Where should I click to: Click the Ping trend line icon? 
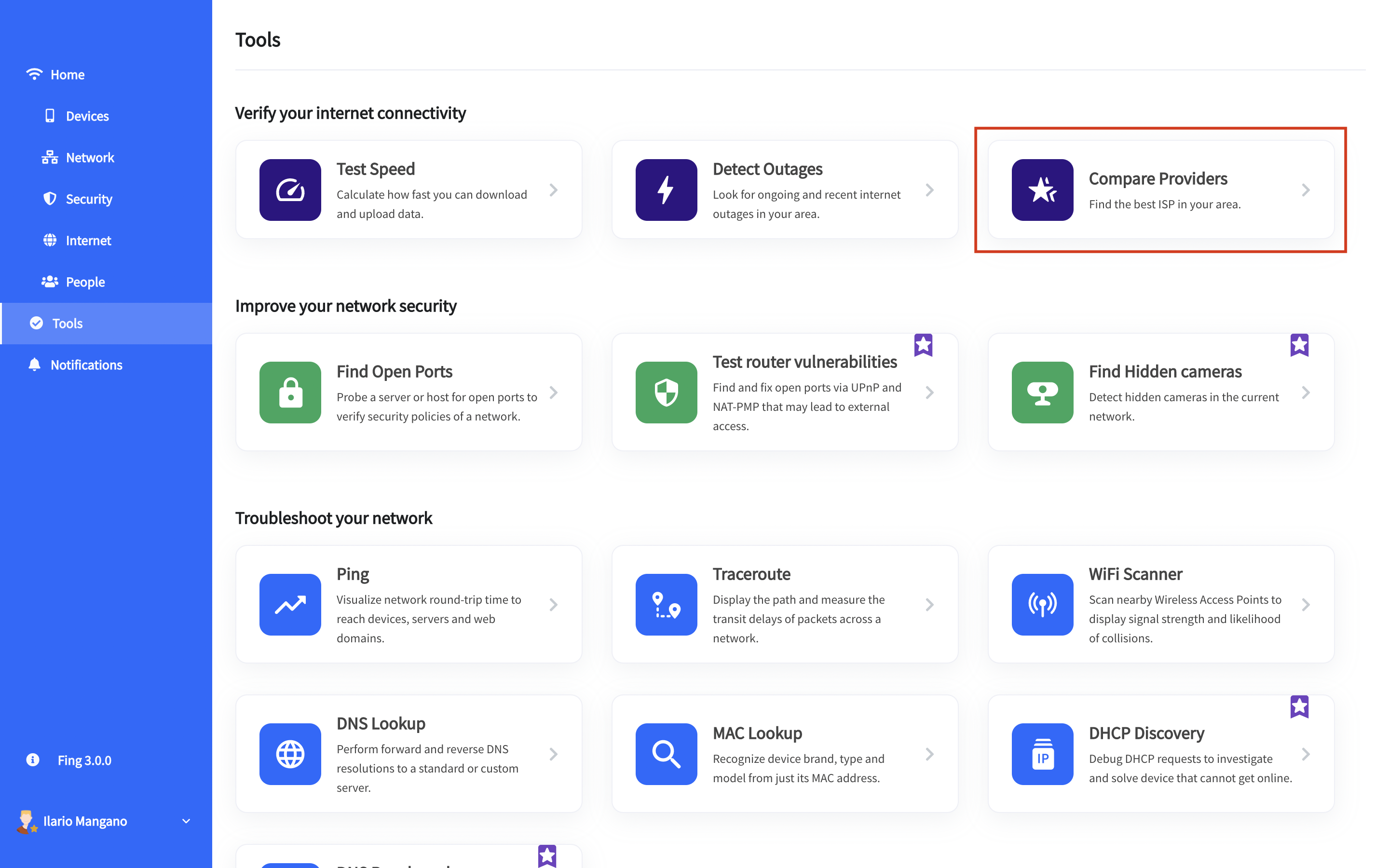point(290,605)
